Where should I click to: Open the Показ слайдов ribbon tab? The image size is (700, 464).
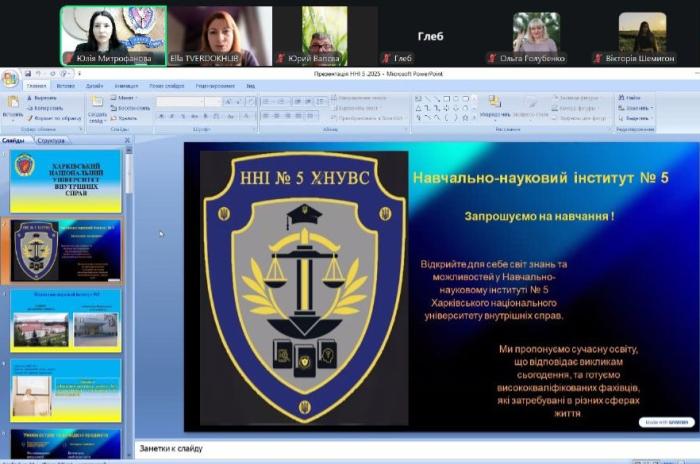[x=167, y=86]
